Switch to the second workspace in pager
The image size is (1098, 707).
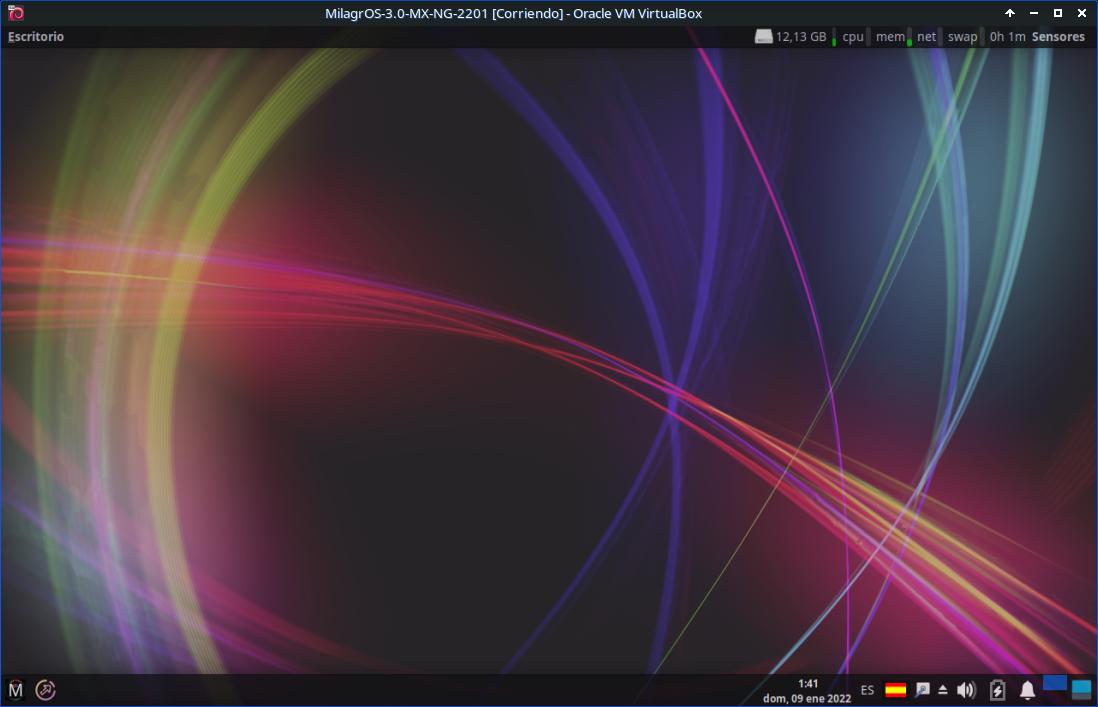click(1081, 689)
